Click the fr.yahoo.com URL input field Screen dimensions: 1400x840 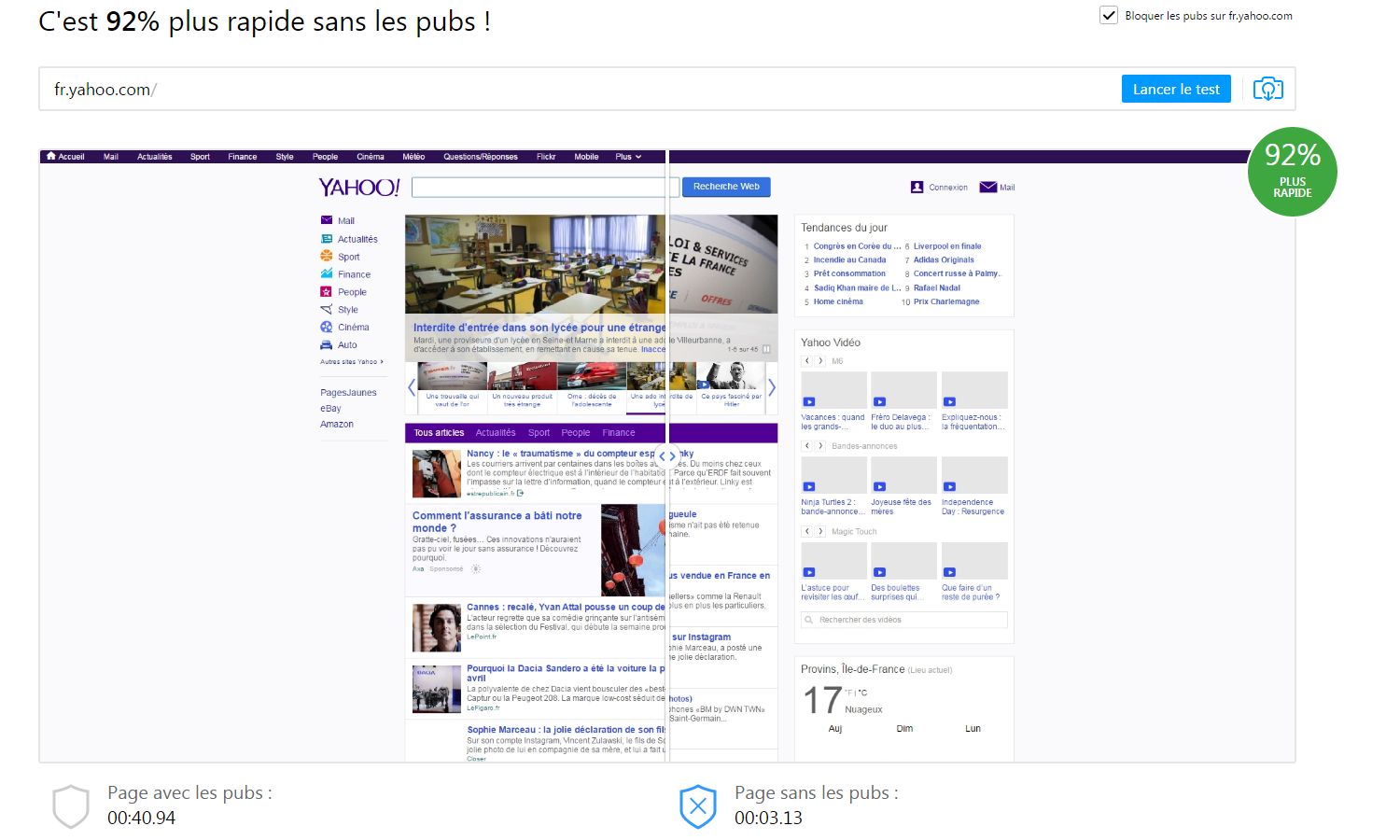[x=579, y=90]
